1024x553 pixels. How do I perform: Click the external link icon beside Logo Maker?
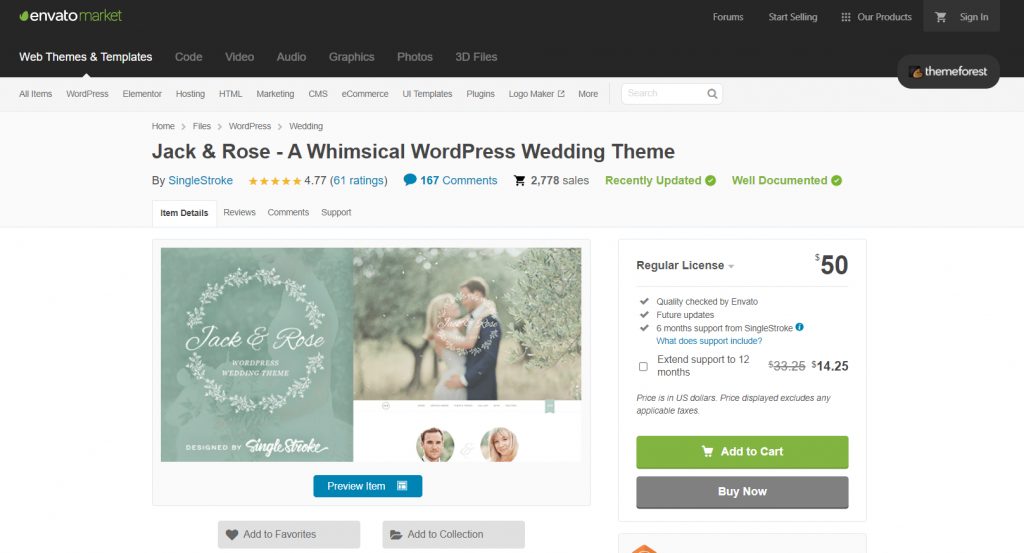[x=561, y=93]
